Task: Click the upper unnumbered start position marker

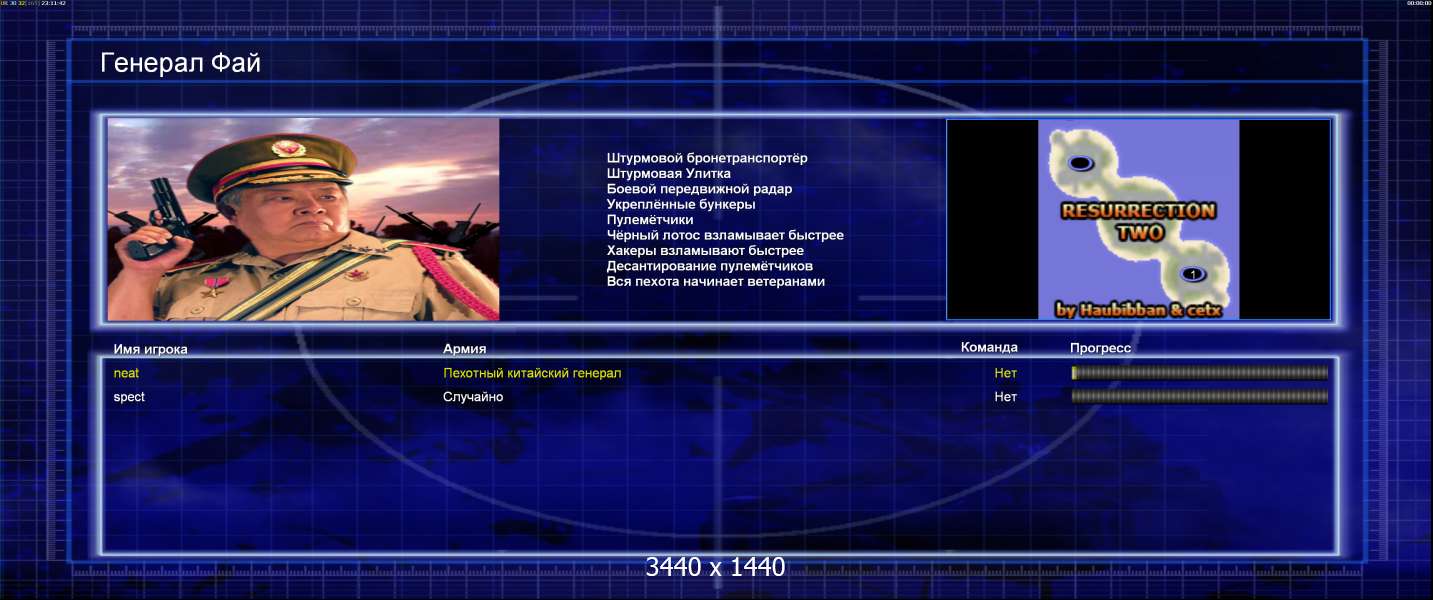Action: (x=1080, y=163)
